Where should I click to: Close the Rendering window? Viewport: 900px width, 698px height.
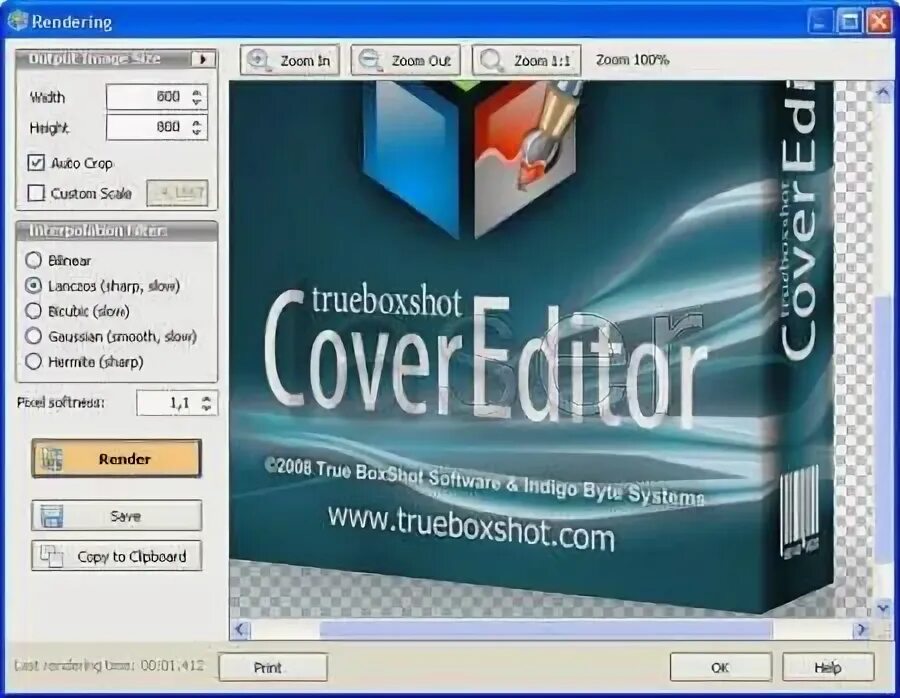(x=878, y=22)
